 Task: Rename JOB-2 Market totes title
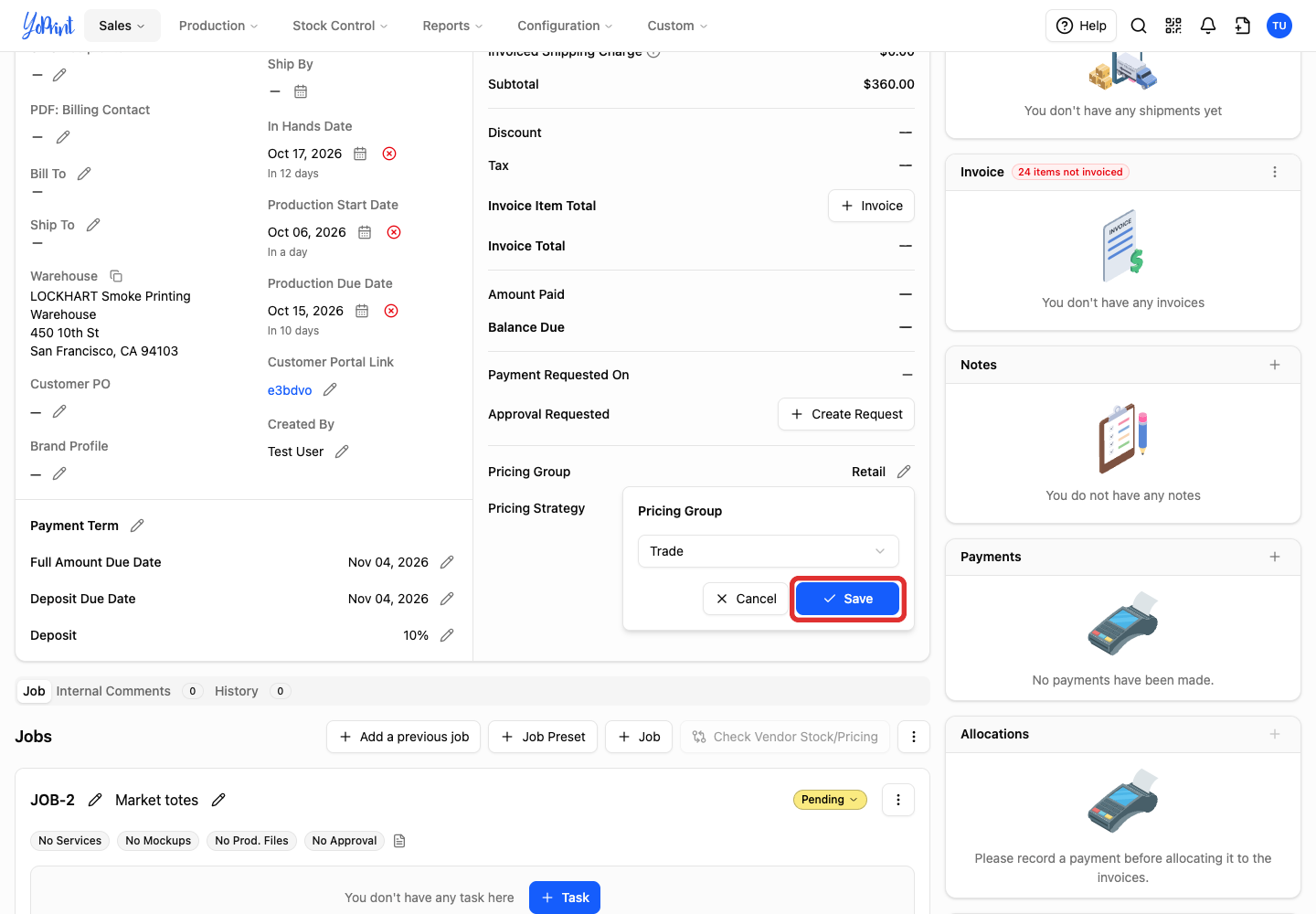(x=218, y=800)
